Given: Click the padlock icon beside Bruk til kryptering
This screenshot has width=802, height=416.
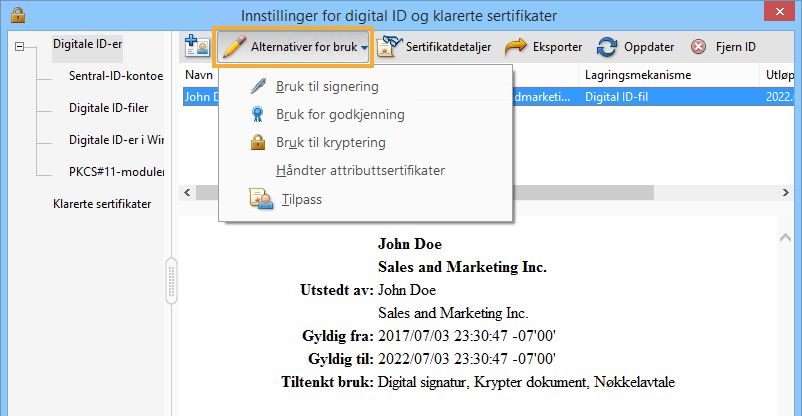Looking at the screenshot, I should [258, 142].
